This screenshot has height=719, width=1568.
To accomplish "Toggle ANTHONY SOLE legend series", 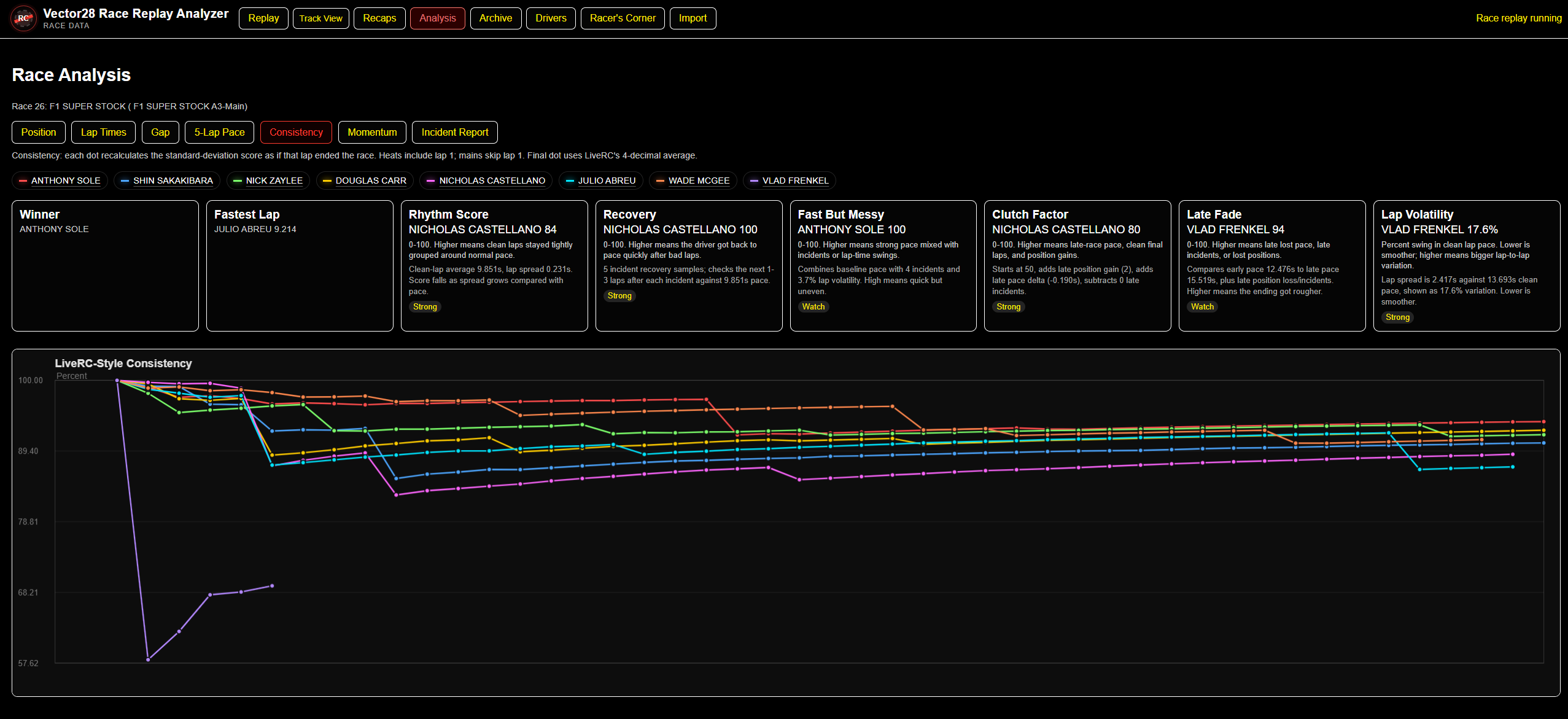I will pos(60,181).
